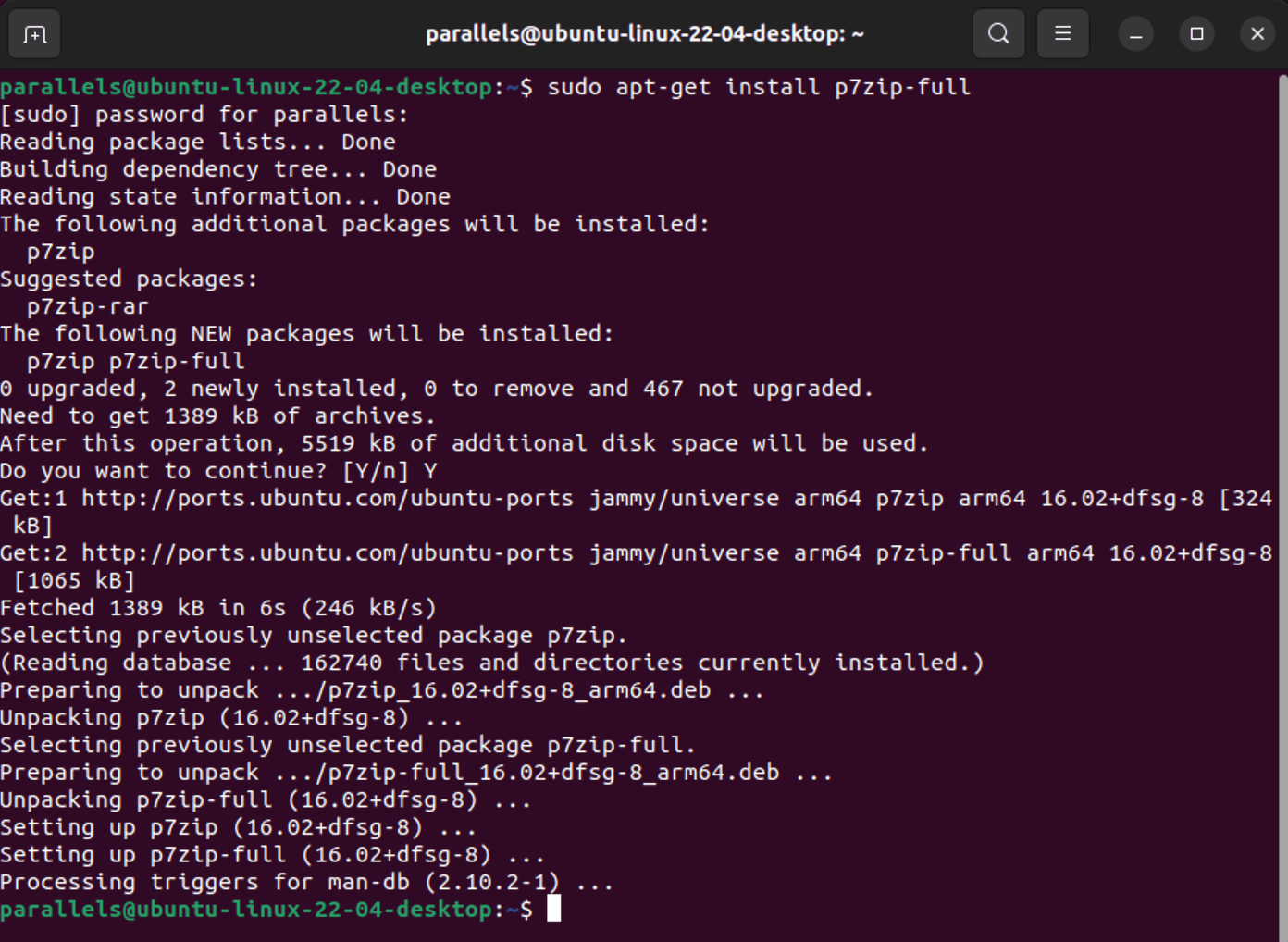This screenshot has height=942, width=1288.
Task: Select the Fetched 1389 kB status line
Action: 217,607
